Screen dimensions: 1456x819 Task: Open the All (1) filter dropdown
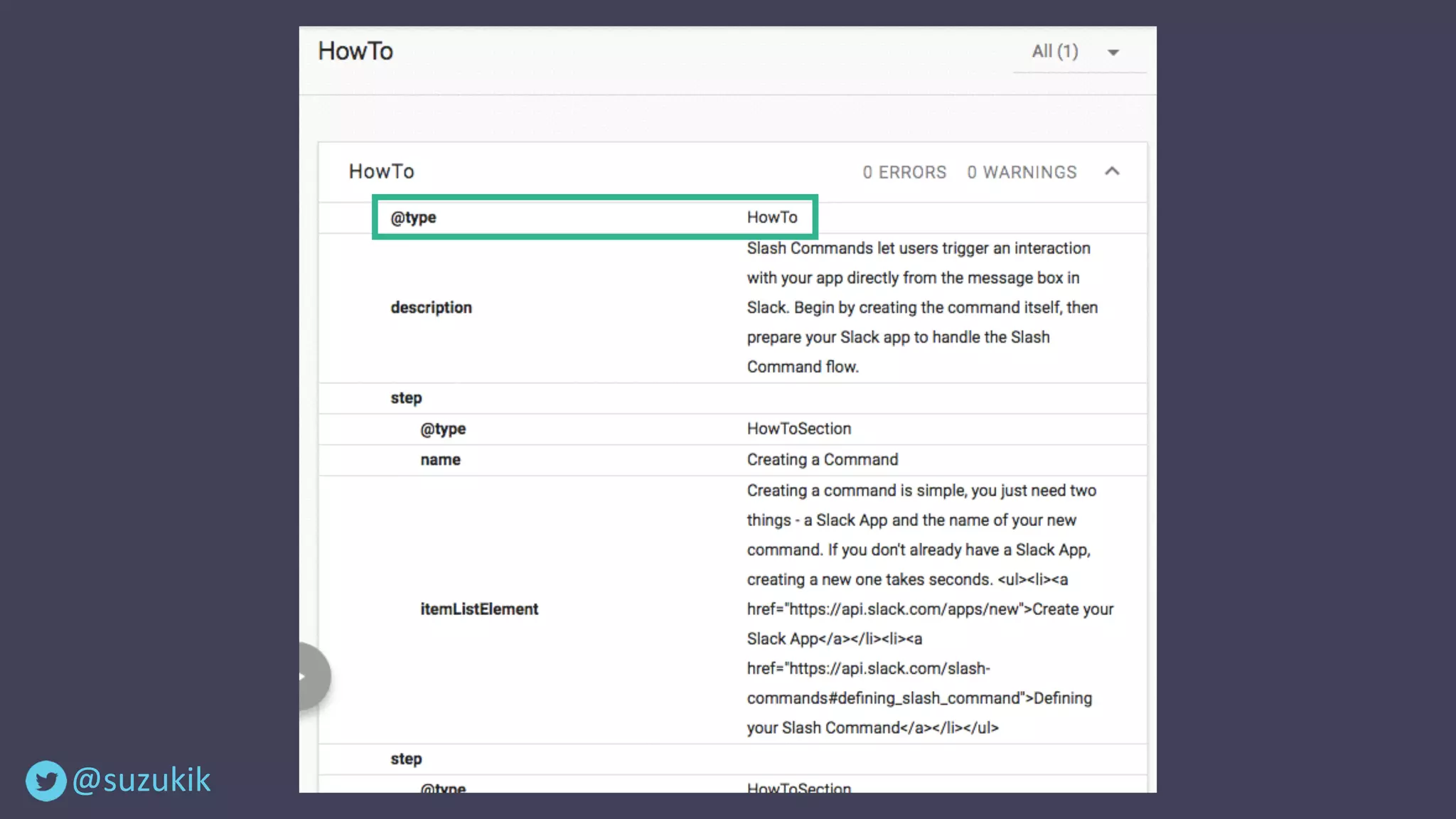[1055, 51]
